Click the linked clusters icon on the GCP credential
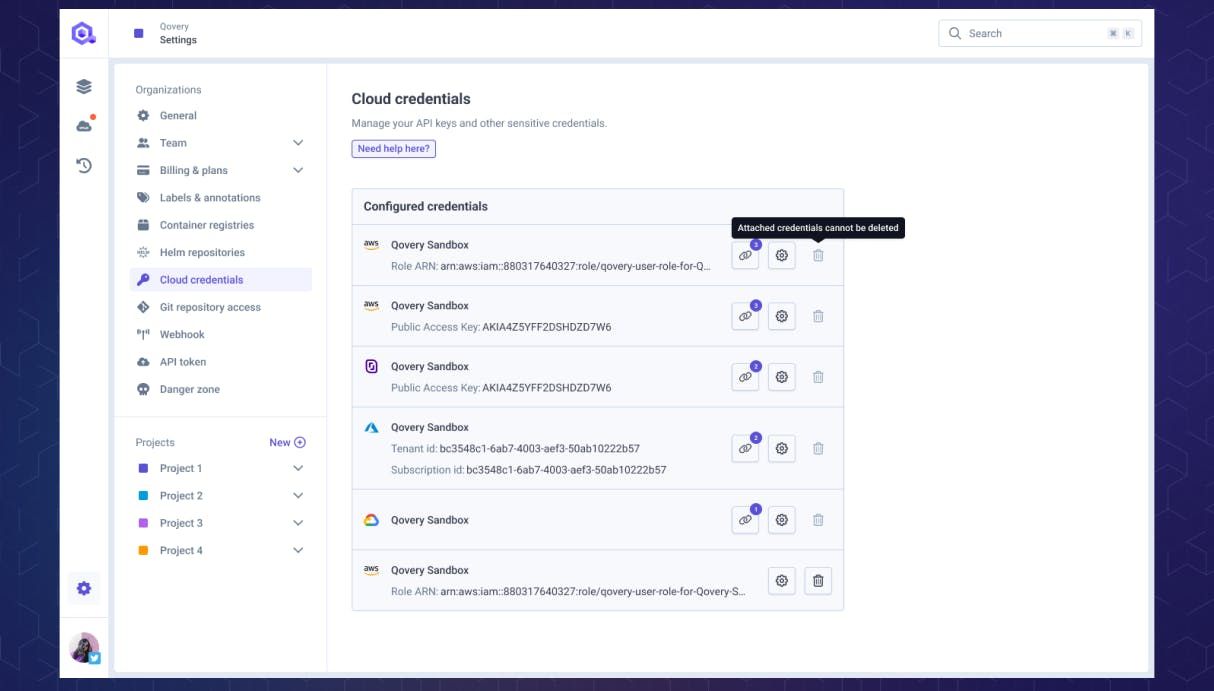This screenshot has width=1214, height=691. (x=745, y=520)
